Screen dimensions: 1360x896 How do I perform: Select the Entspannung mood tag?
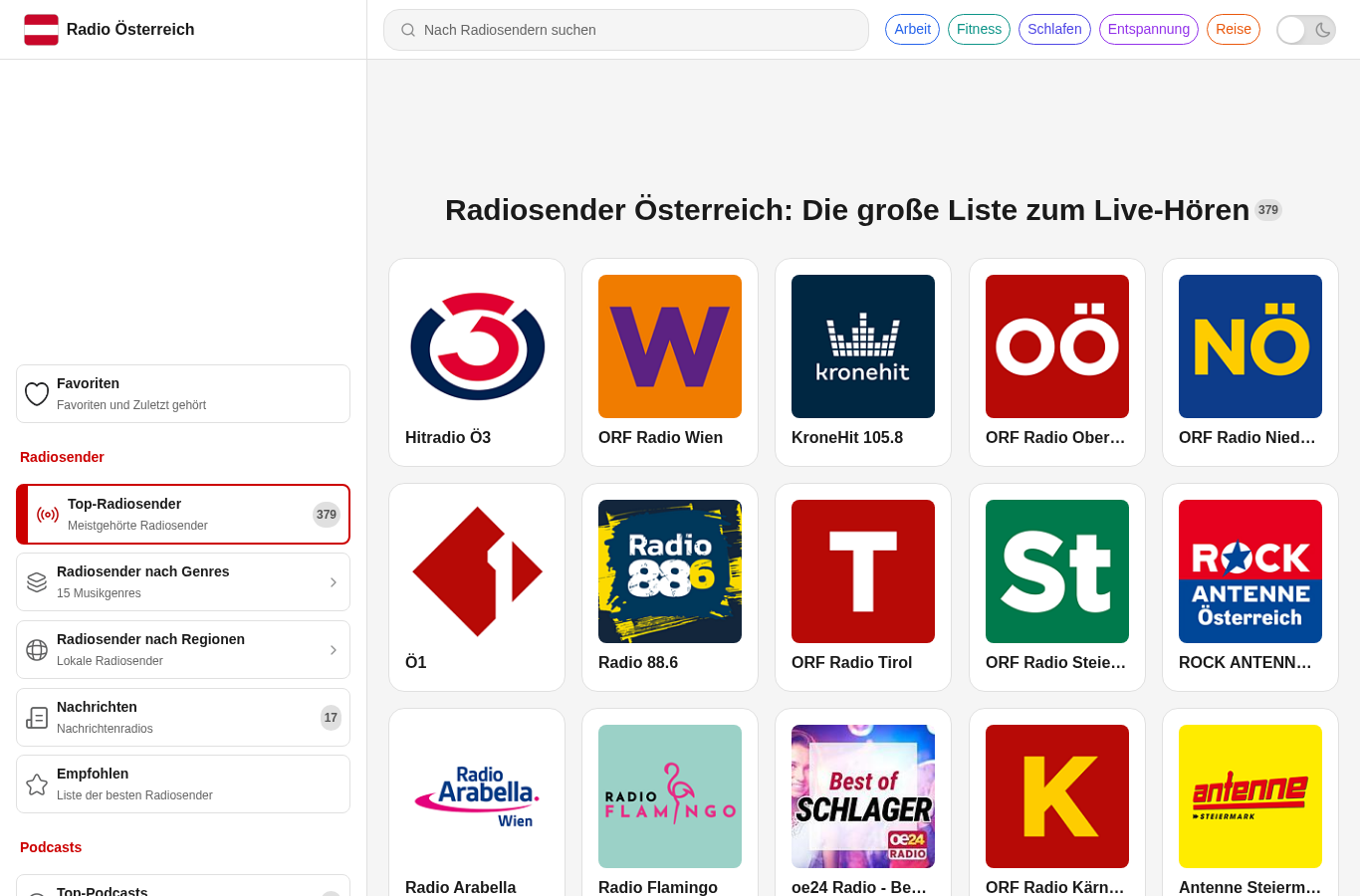pos(1149,30)
